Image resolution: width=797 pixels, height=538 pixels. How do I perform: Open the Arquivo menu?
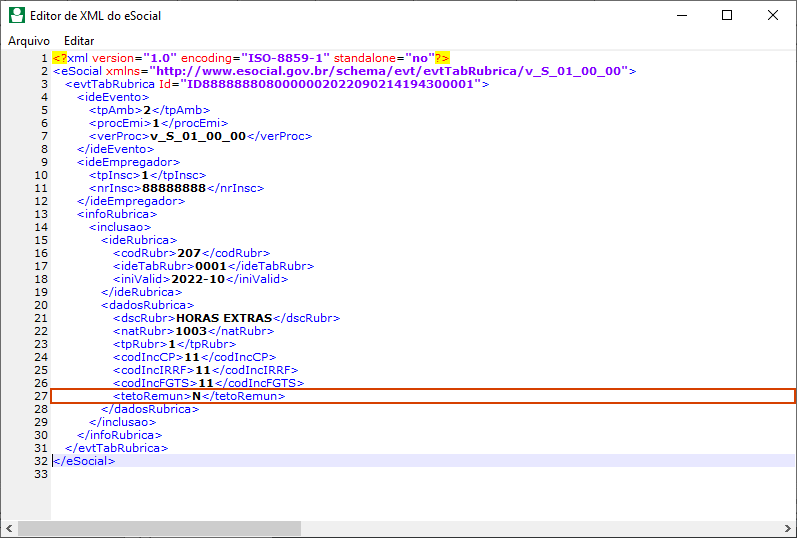point(29,41)
